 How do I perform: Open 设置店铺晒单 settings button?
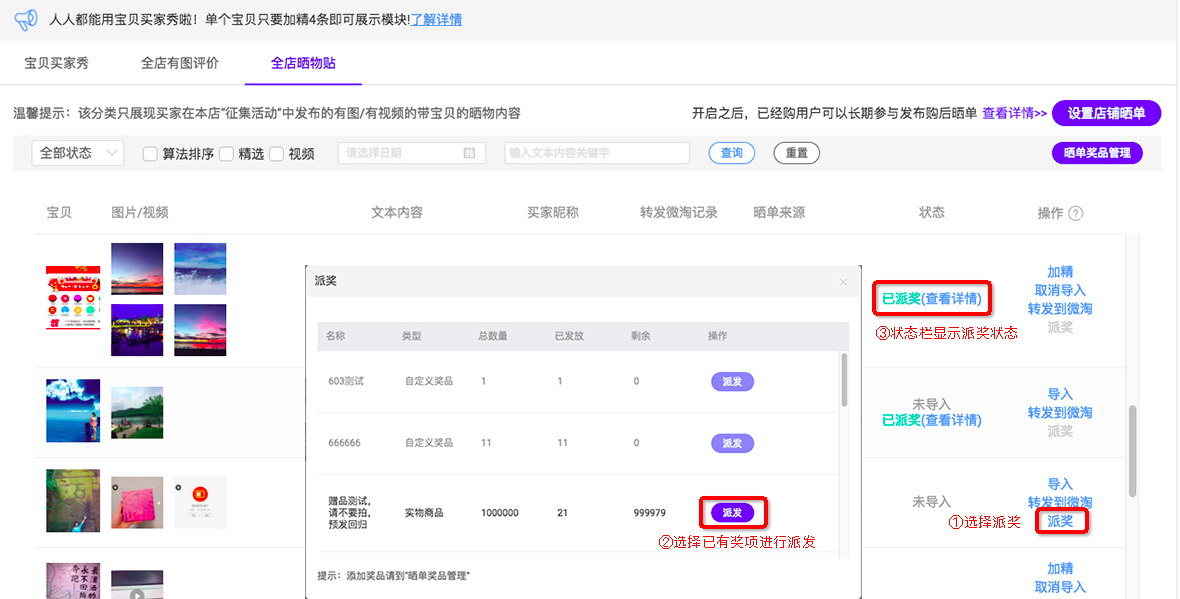1106,113
